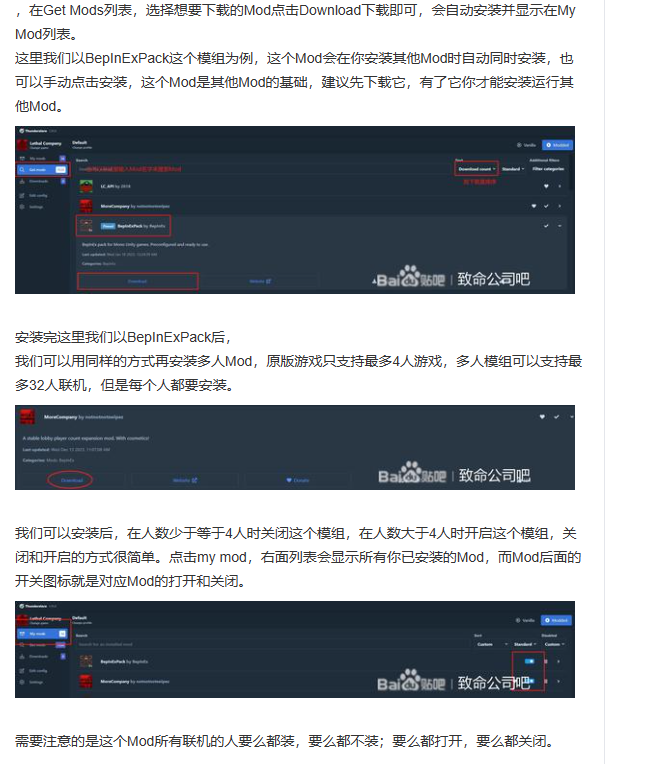Click the Search field in the My mods screenshot

[x=273, y=644]
